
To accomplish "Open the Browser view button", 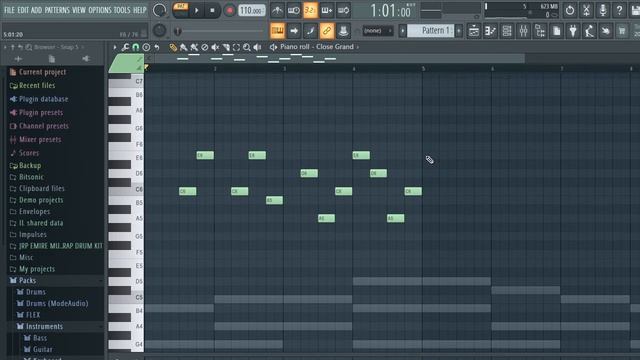I will [540, 31].
